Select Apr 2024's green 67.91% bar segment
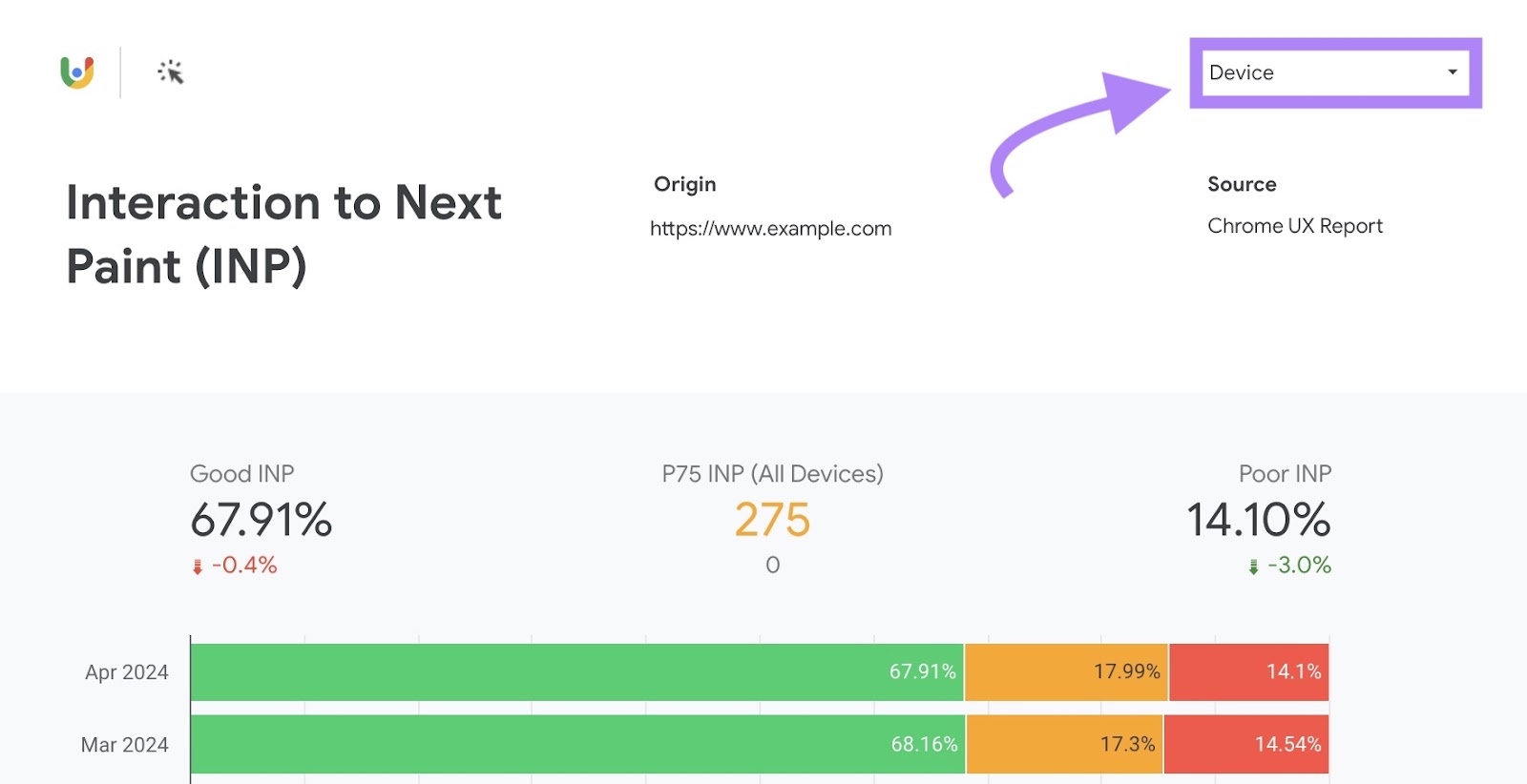The width and height of the screenshot is (1527, 784). [x=573, y=671]
